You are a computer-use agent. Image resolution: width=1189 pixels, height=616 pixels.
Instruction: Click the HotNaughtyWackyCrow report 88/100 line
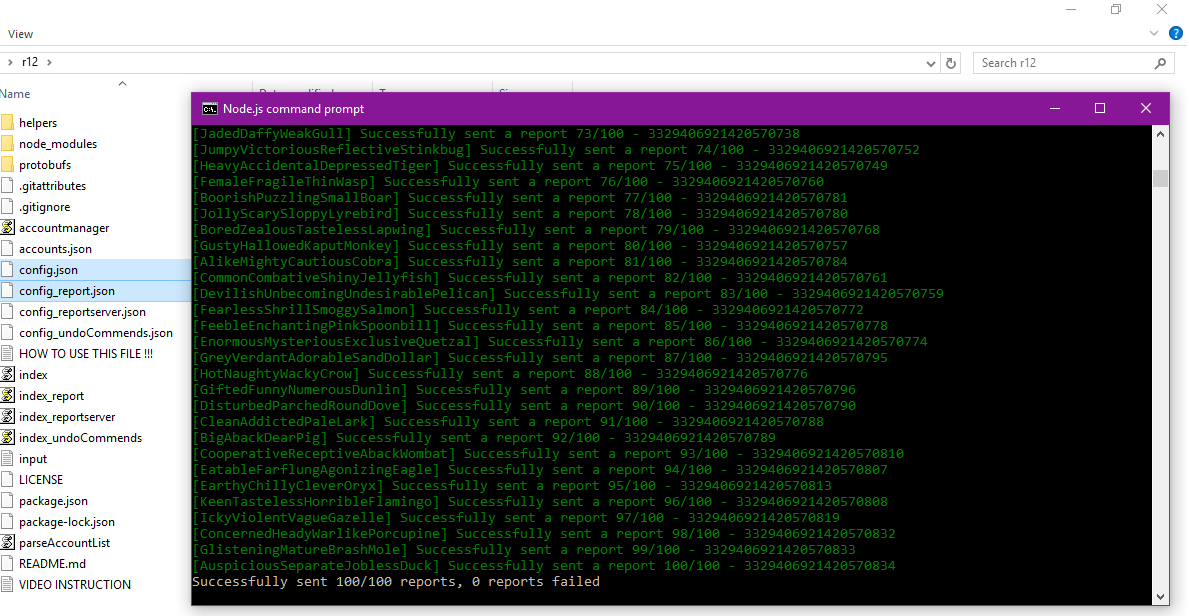click(499, 373)
